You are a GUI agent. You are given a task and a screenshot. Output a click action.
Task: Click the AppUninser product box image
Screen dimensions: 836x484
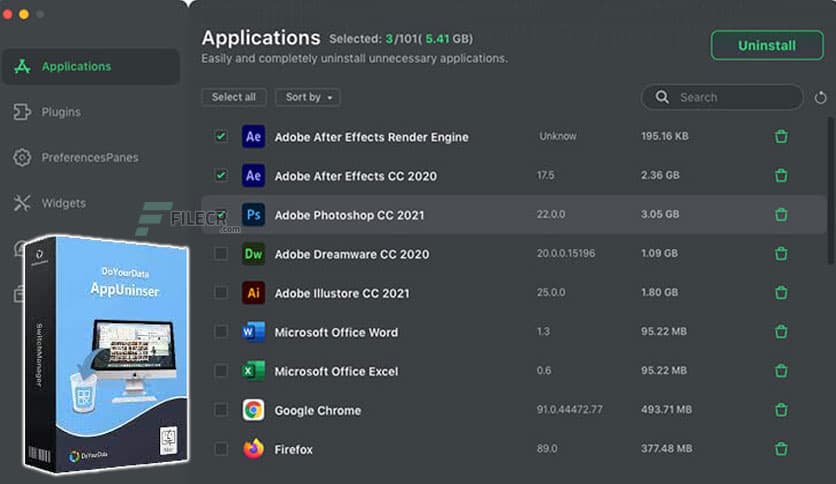pos(107,354)
